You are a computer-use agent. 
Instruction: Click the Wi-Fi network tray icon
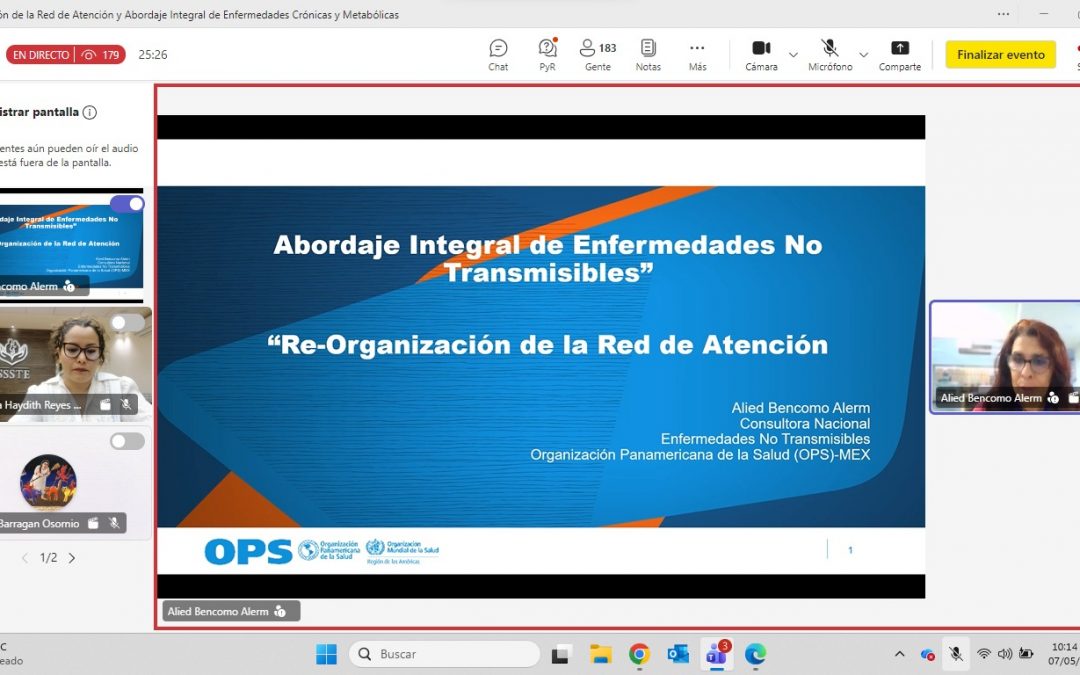click(984, 654)
